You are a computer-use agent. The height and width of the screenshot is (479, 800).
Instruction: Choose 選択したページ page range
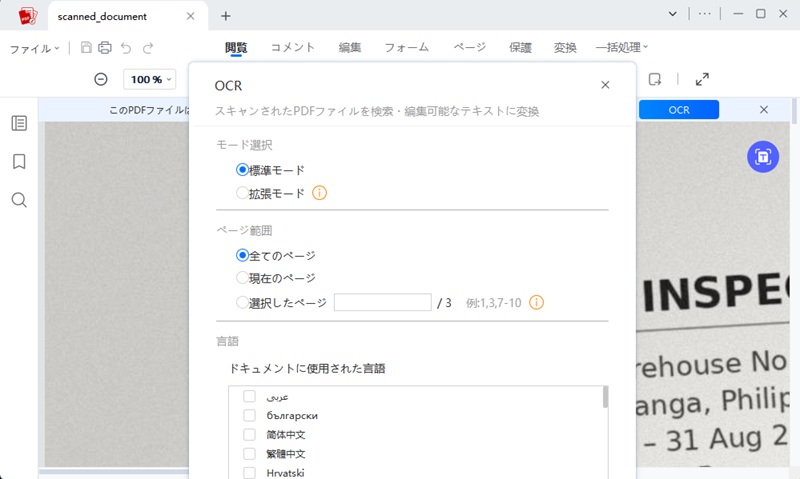242,302
